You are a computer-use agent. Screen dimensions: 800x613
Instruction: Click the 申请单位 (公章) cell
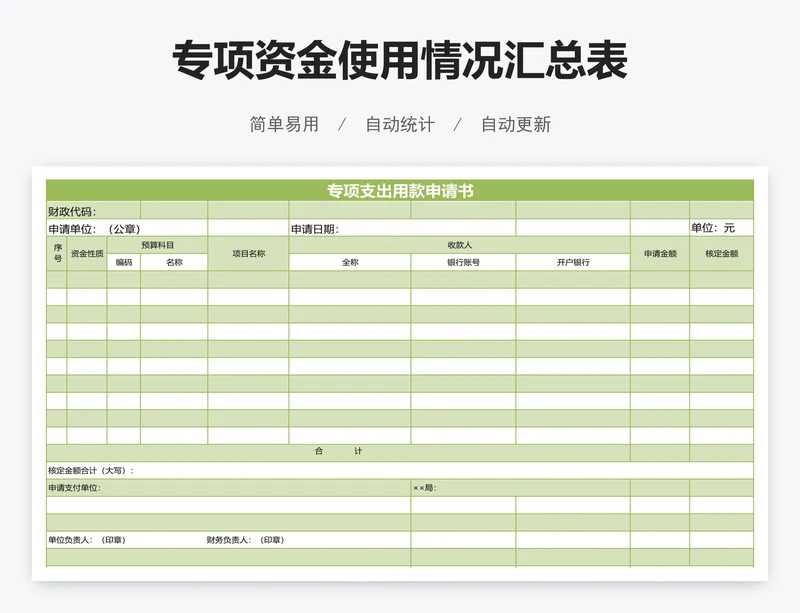tap(127, 228)
